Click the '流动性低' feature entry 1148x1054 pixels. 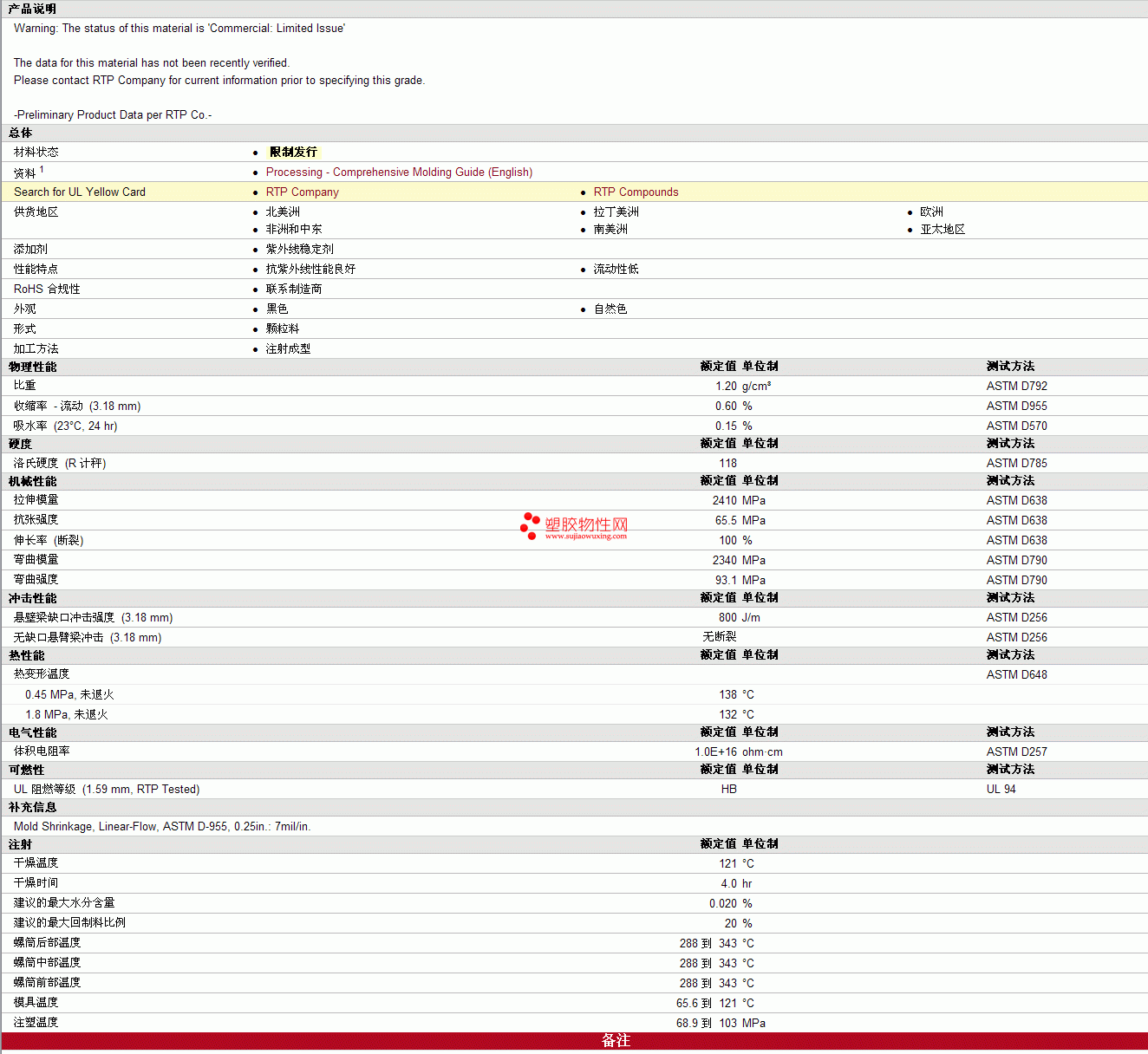point(616,270)
